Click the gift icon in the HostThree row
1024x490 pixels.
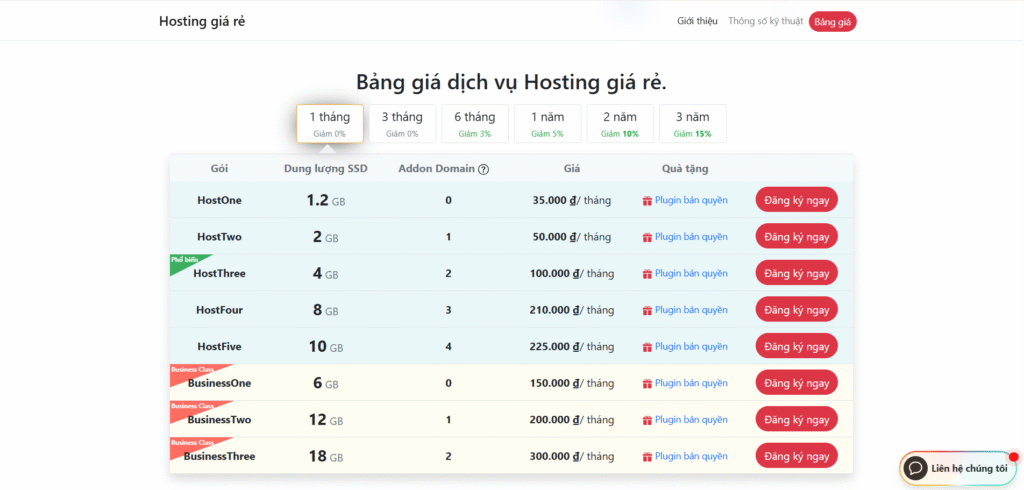647,274
